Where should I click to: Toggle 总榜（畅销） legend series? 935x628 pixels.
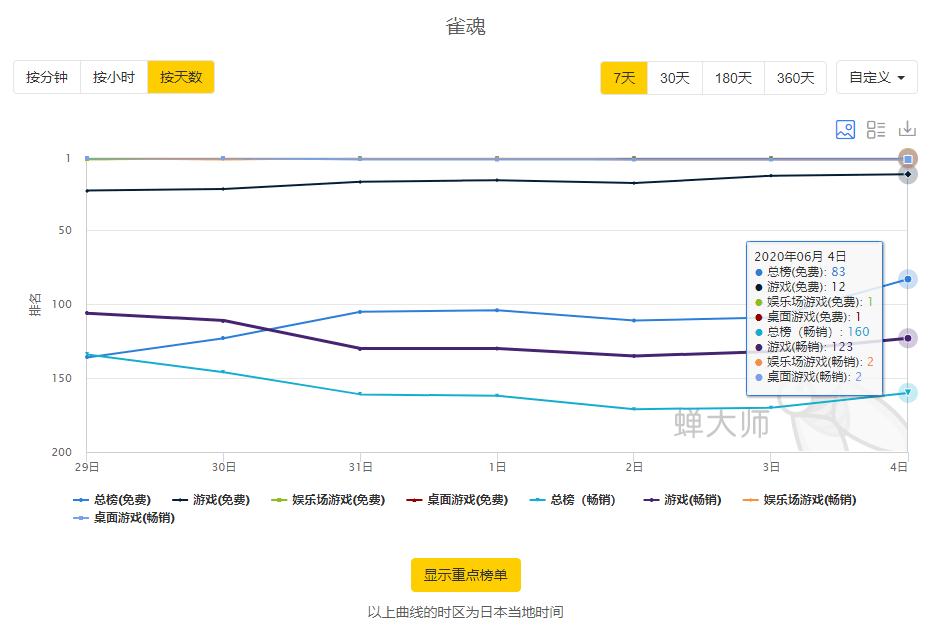pyautogui.click(x=572, y=500)
